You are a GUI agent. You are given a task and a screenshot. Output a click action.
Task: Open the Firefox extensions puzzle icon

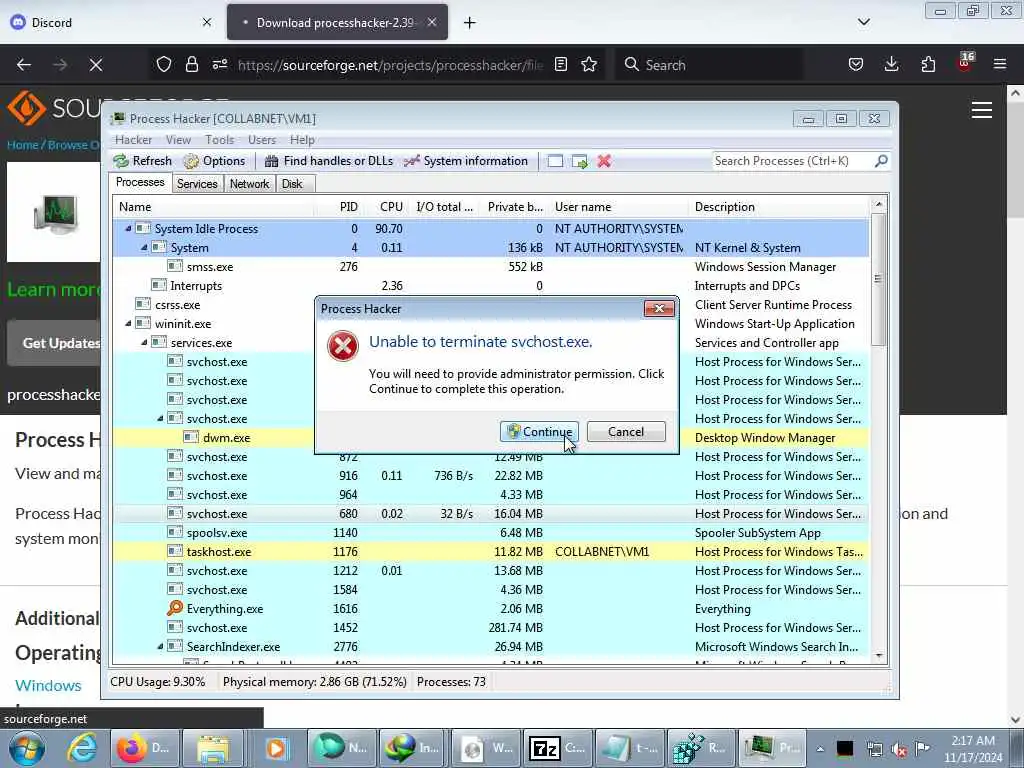[x=928, y=64]
